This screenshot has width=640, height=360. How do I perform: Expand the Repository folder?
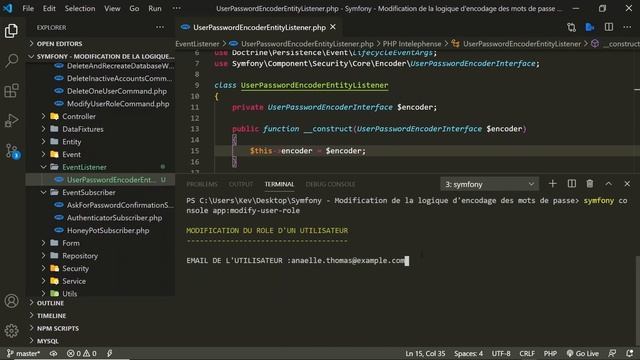(80, 256)
